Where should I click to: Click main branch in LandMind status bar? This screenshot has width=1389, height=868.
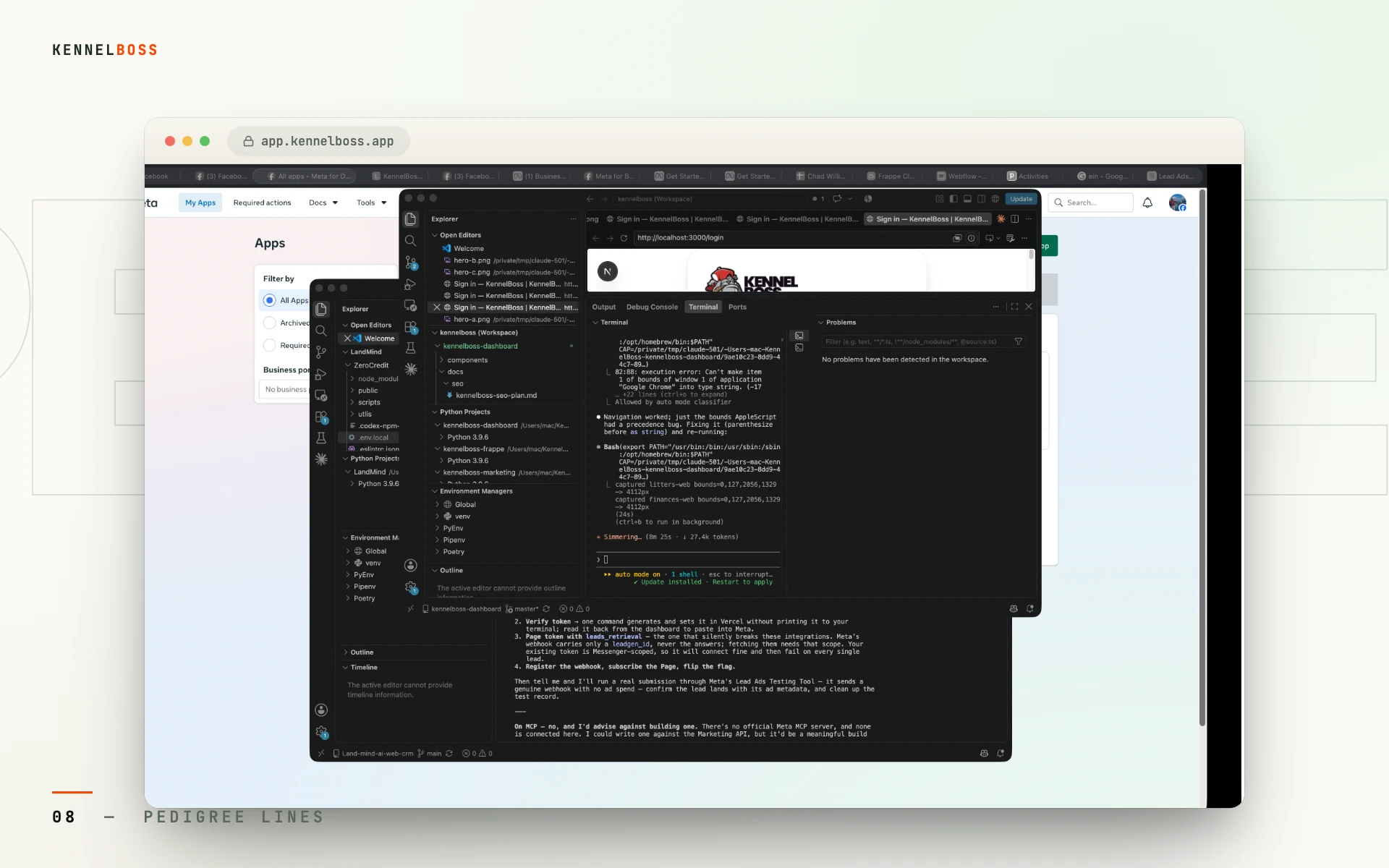(x=430, y=754)
